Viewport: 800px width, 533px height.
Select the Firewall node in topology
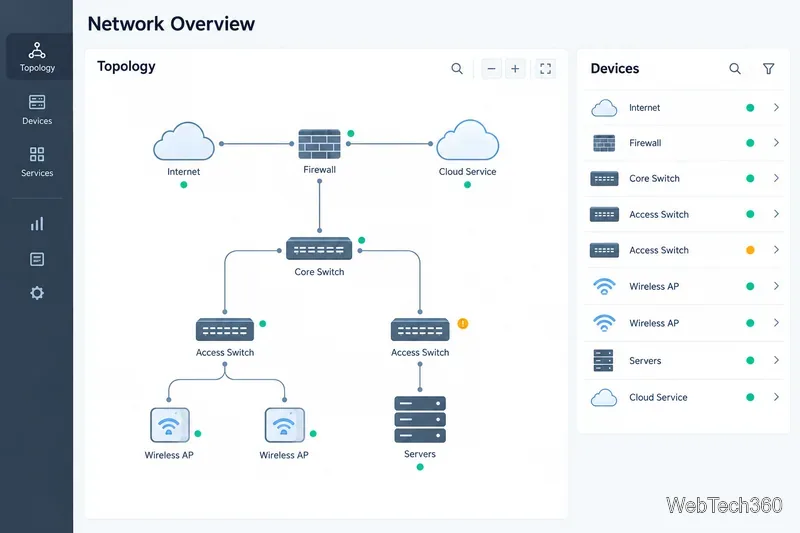click(319, 144)
